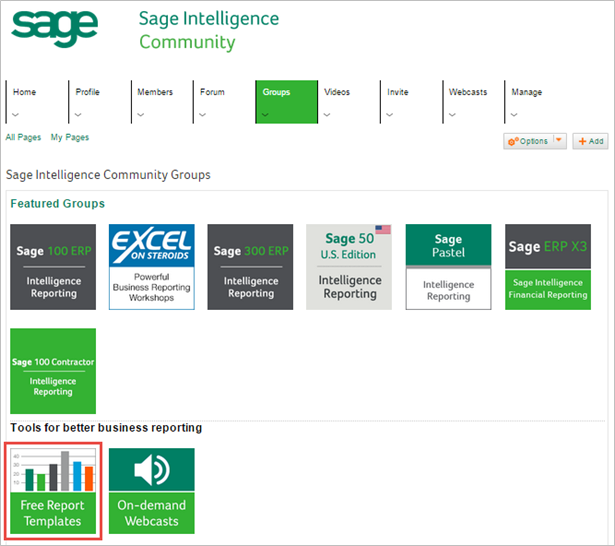Expand the chevron under Members
The width and height of the screenshot is (615, 546).
click(x=140, y=115)
